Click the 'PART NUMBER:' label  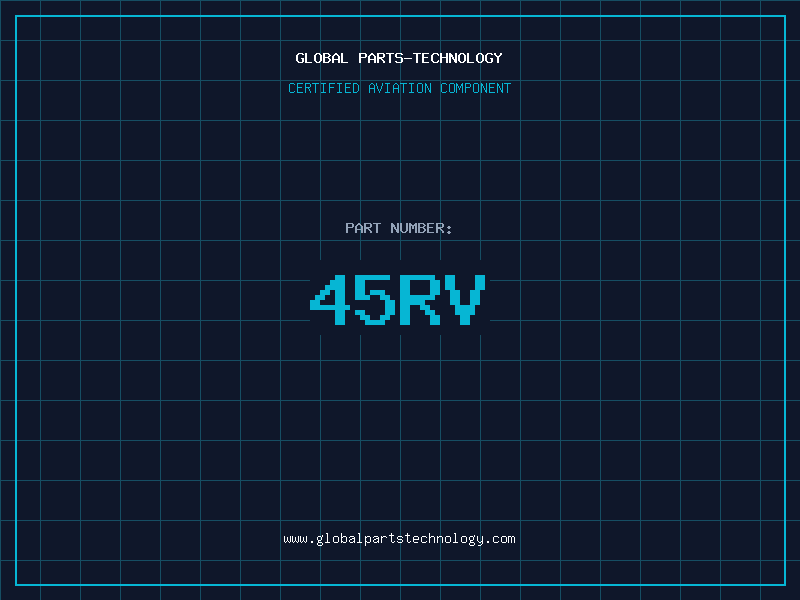[x=398, y=228]
